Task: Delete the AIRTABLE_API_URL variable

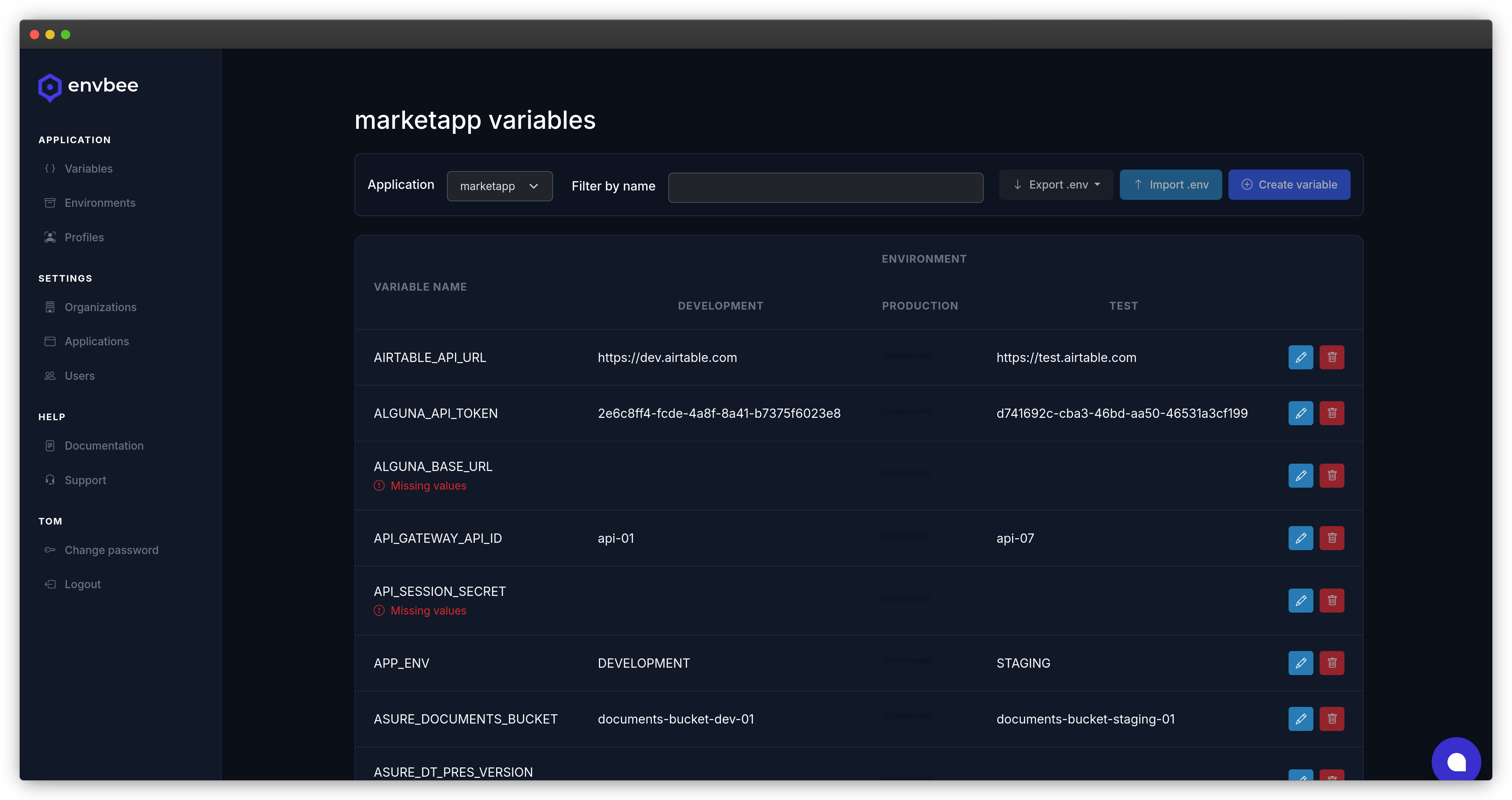Action: pyautogui.click(x=1331, y=357)
